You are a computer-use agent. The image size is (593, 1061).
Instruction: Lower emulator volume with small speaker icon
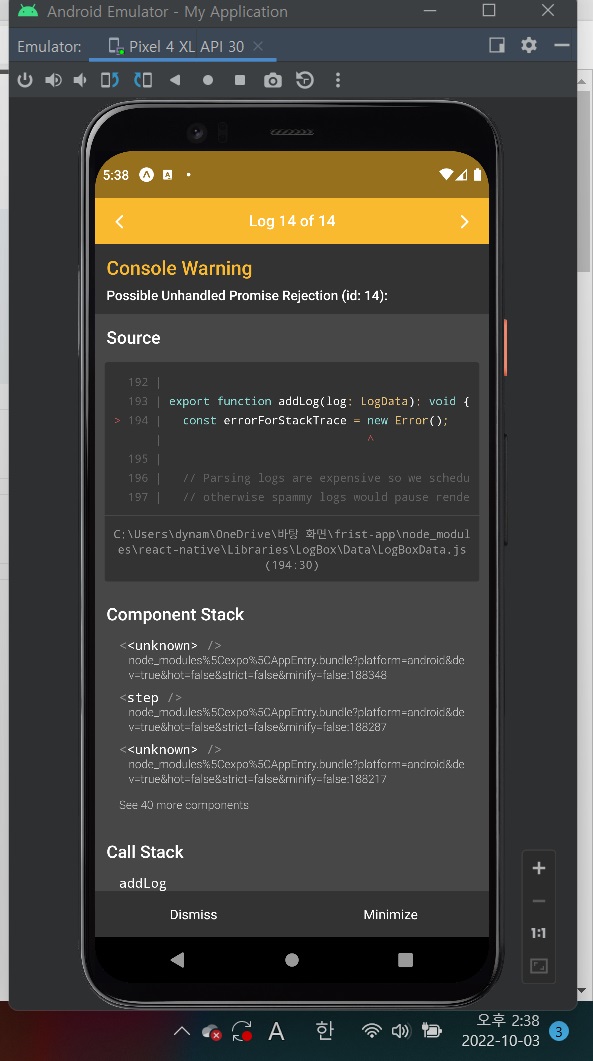80,80
